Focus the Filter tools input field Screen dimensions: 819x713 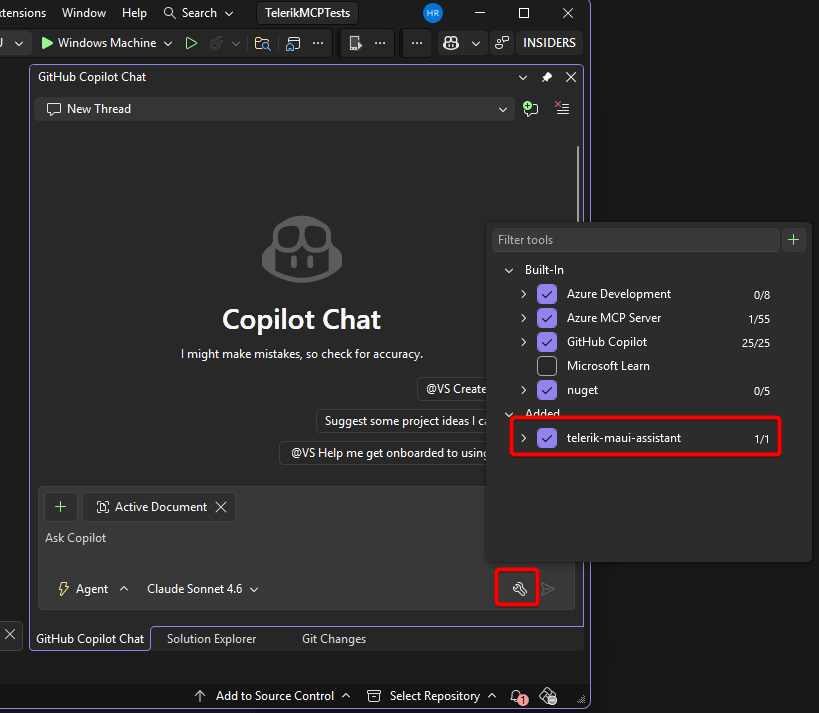pyautogui.click(x=636, y=240)
